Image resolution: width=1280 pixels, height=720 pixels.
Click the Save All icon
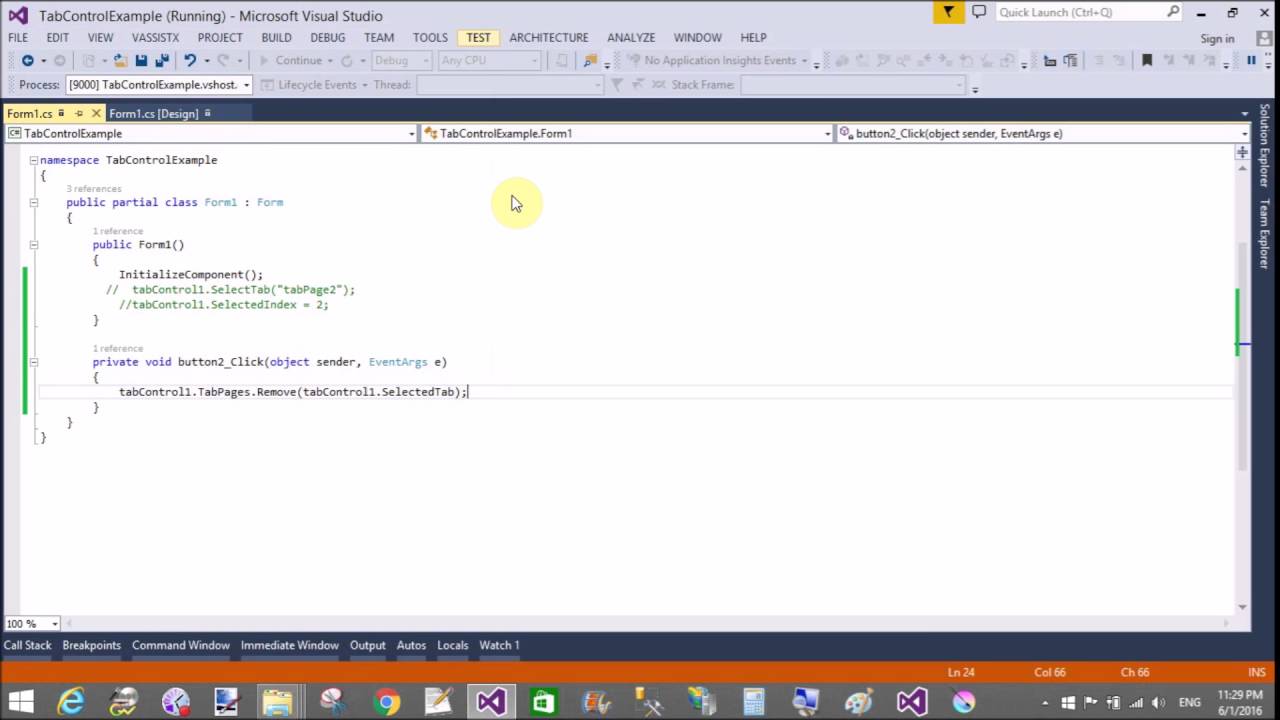(x=161, y=60)
